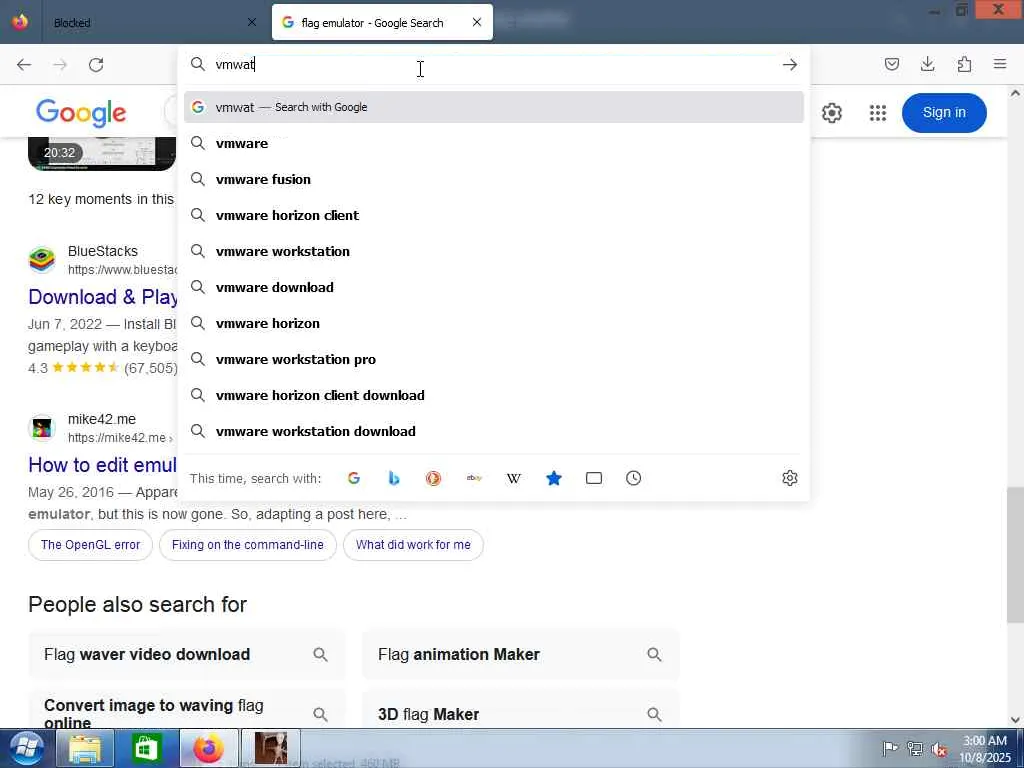
Task: Search '3D flag Maker'
Action: (520, 709)
